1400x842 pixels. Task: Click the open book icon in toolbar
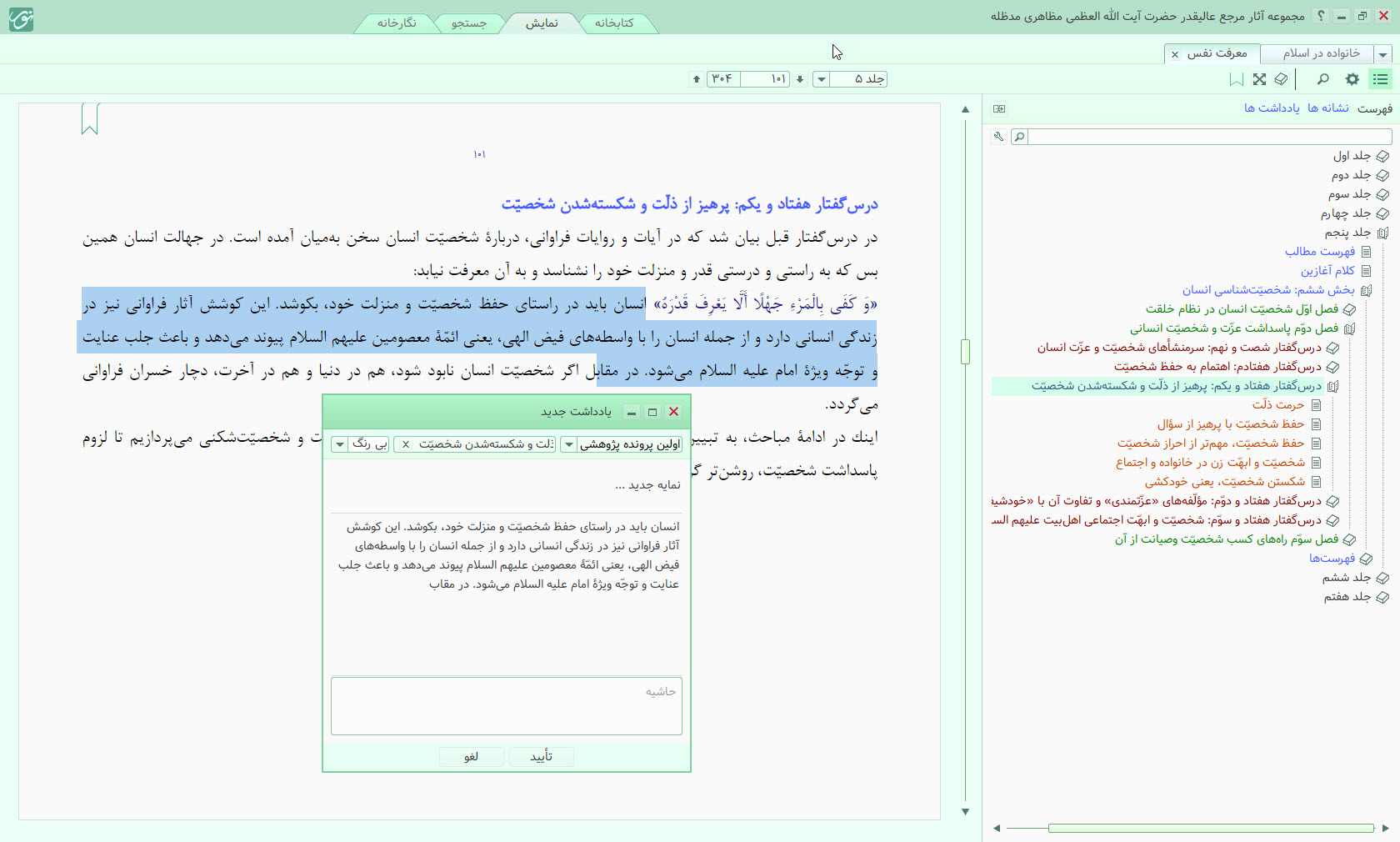(x=1281, y=79)
